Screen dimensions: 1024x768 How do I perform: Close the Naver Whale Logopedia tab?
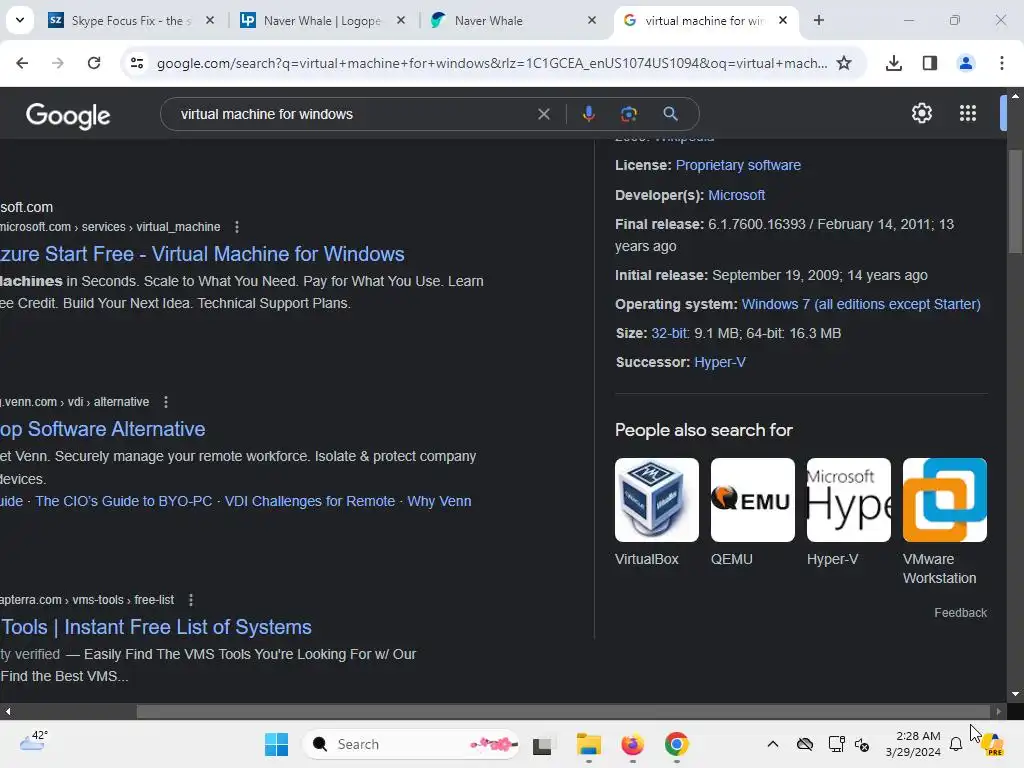pos(401,20)
